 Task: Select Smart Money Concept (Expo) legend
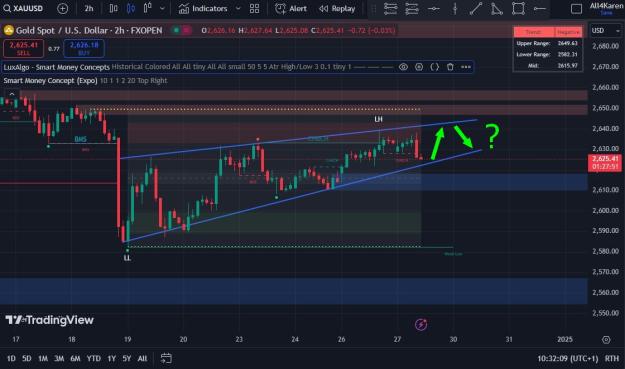click(50, 80)
